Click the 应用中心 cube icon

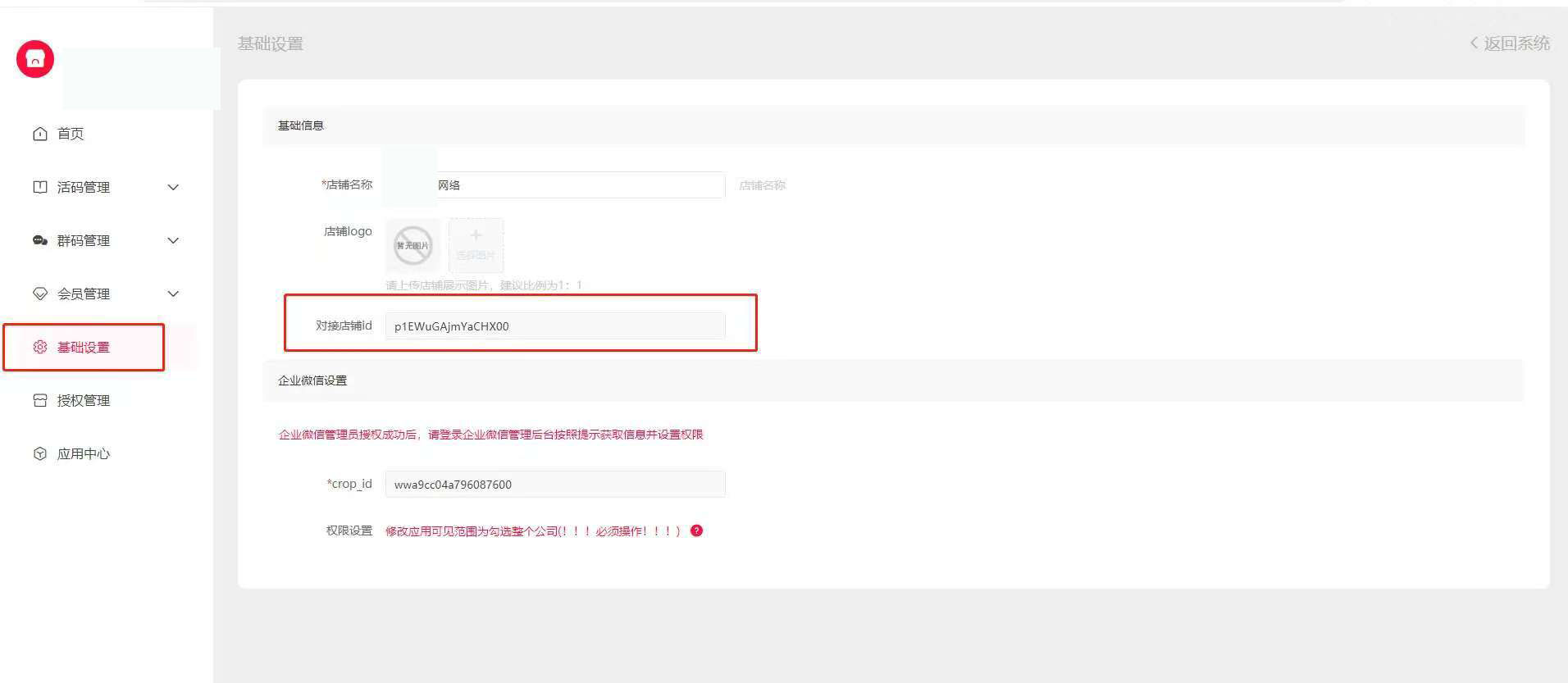(x=39, y=453)
